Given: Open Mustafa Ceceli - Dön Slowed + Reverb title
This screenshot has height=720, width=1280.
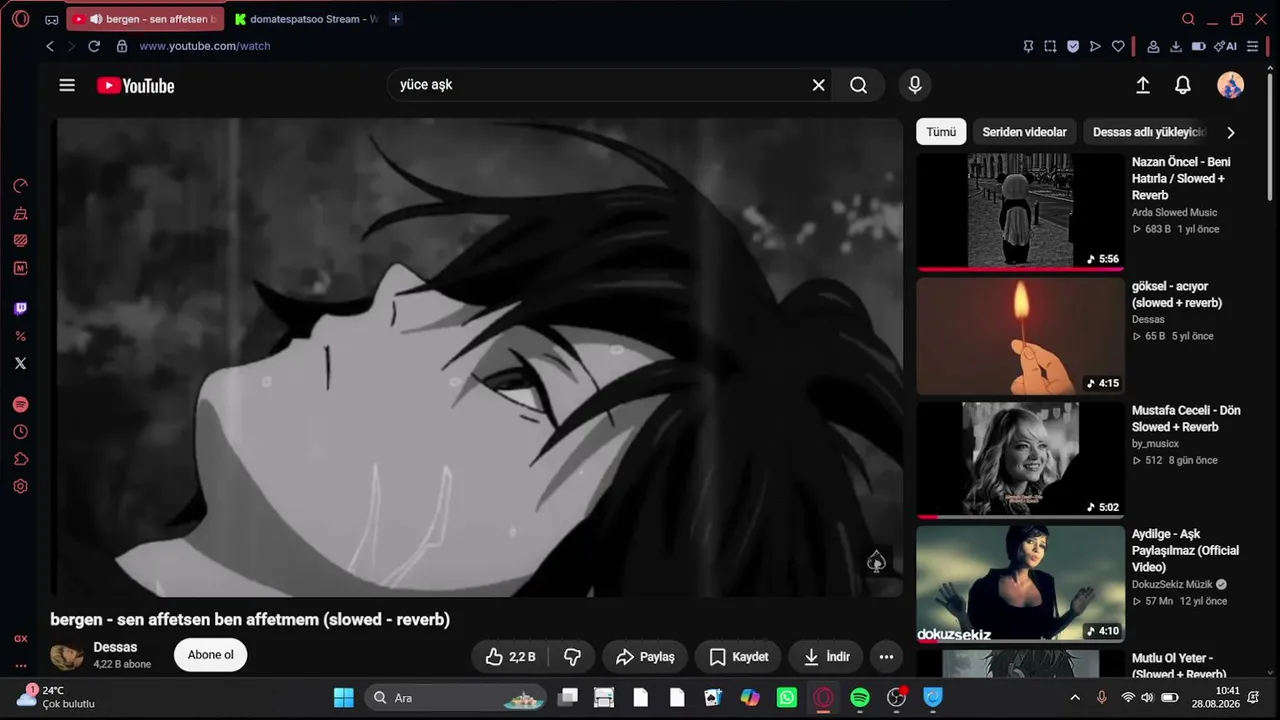Looking at the screenshot, I should (x=1186, y=418).
